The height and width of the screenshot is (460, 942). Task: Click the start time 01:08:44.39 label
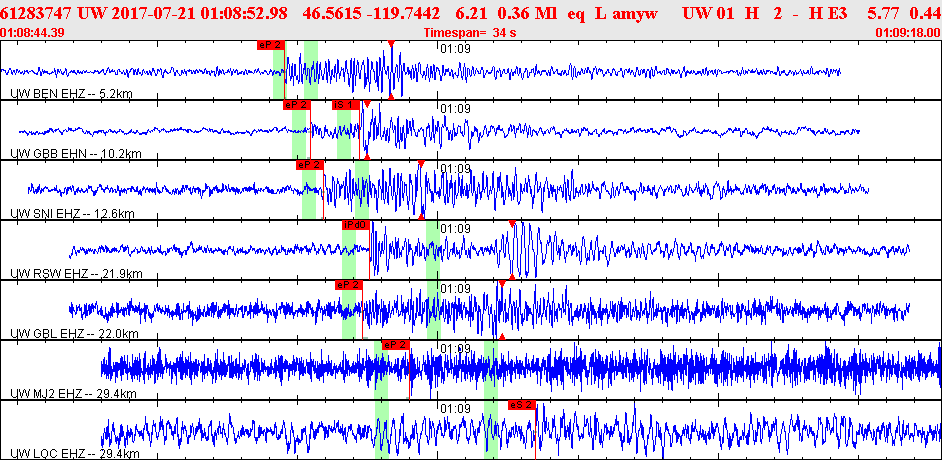tap(34, 33)
